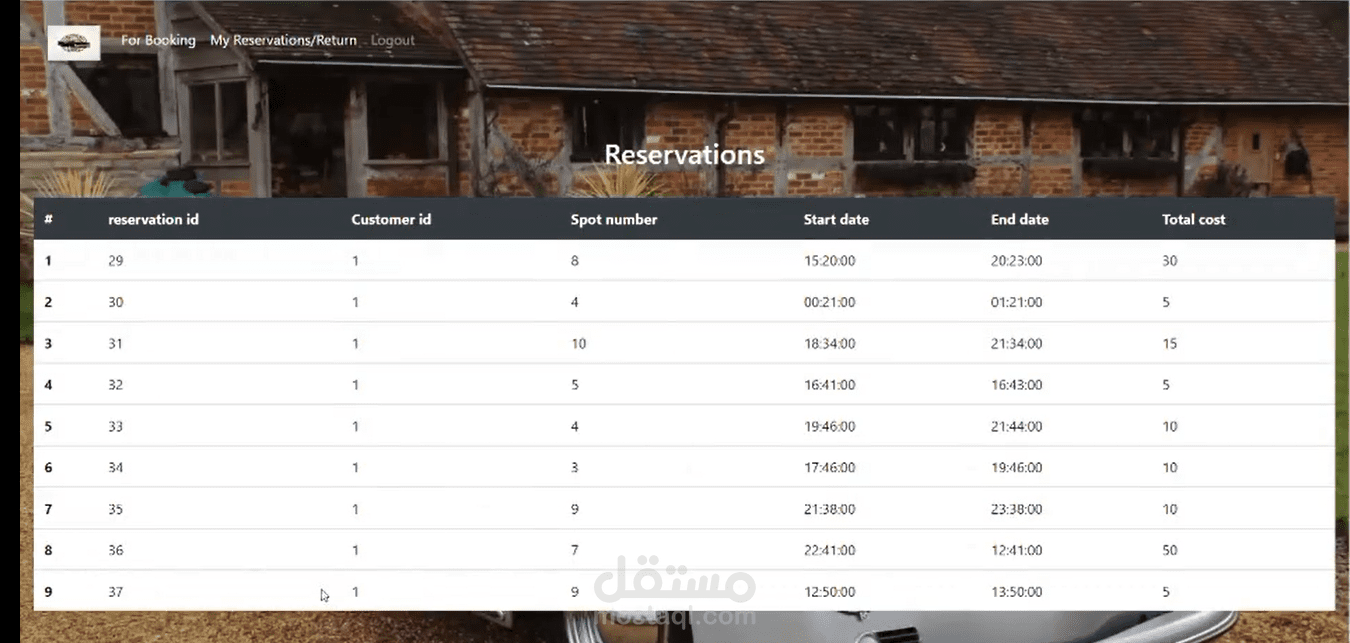
Task: Click customer id 1 in reservation 37's row
Action: [355, 592]
